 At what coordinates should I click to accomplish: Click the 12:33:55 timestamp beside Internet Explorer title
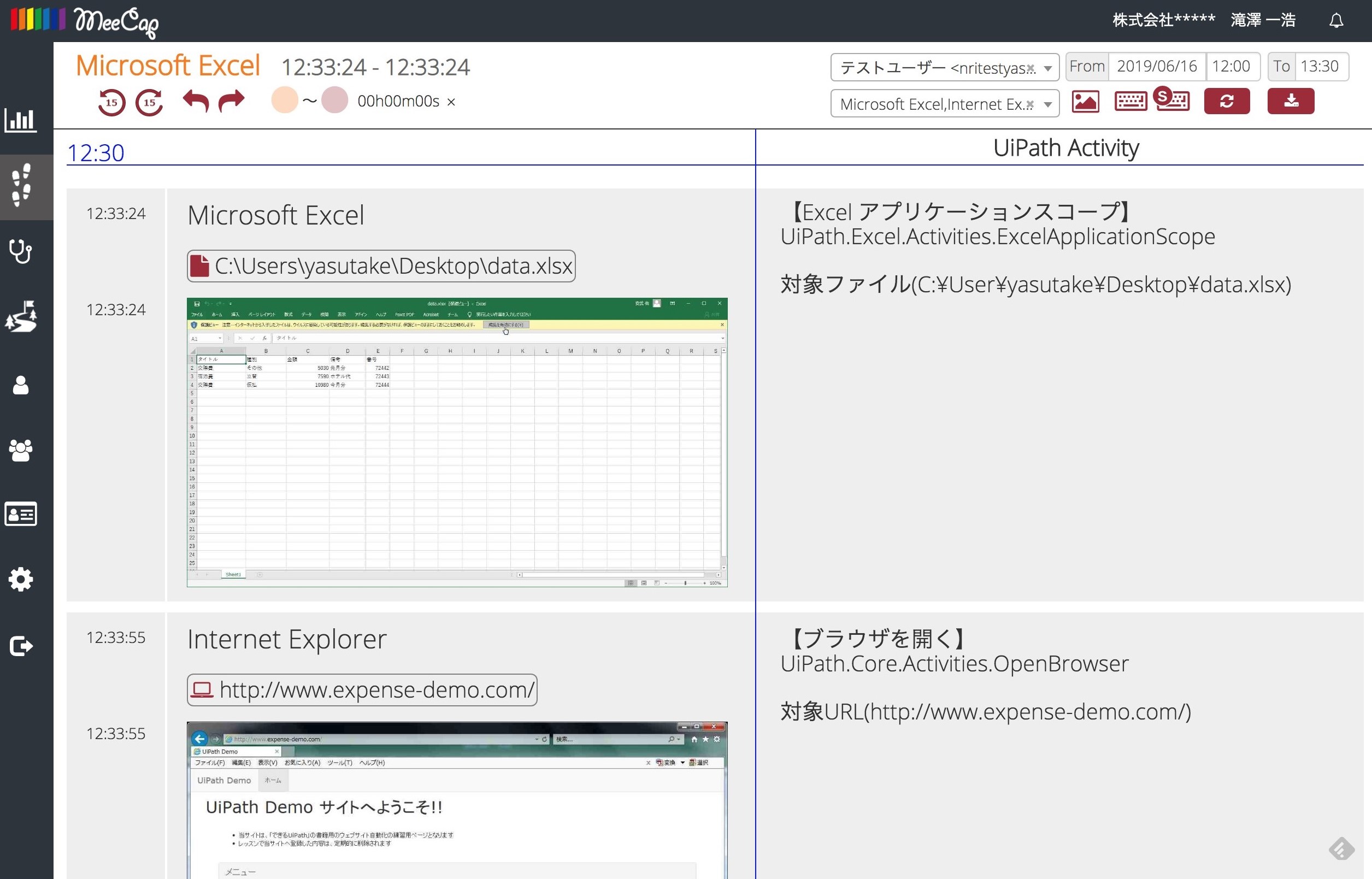tap(116, 638)
